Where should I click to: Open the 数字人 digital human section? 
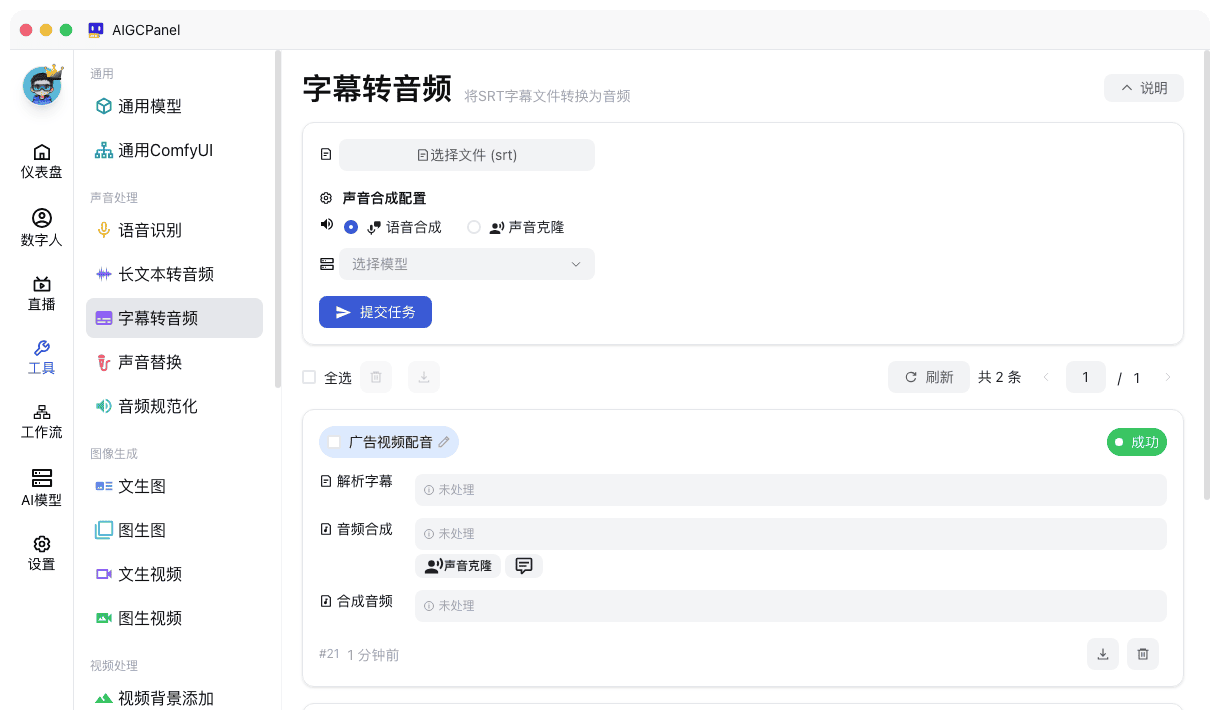[x=42, y=228]
